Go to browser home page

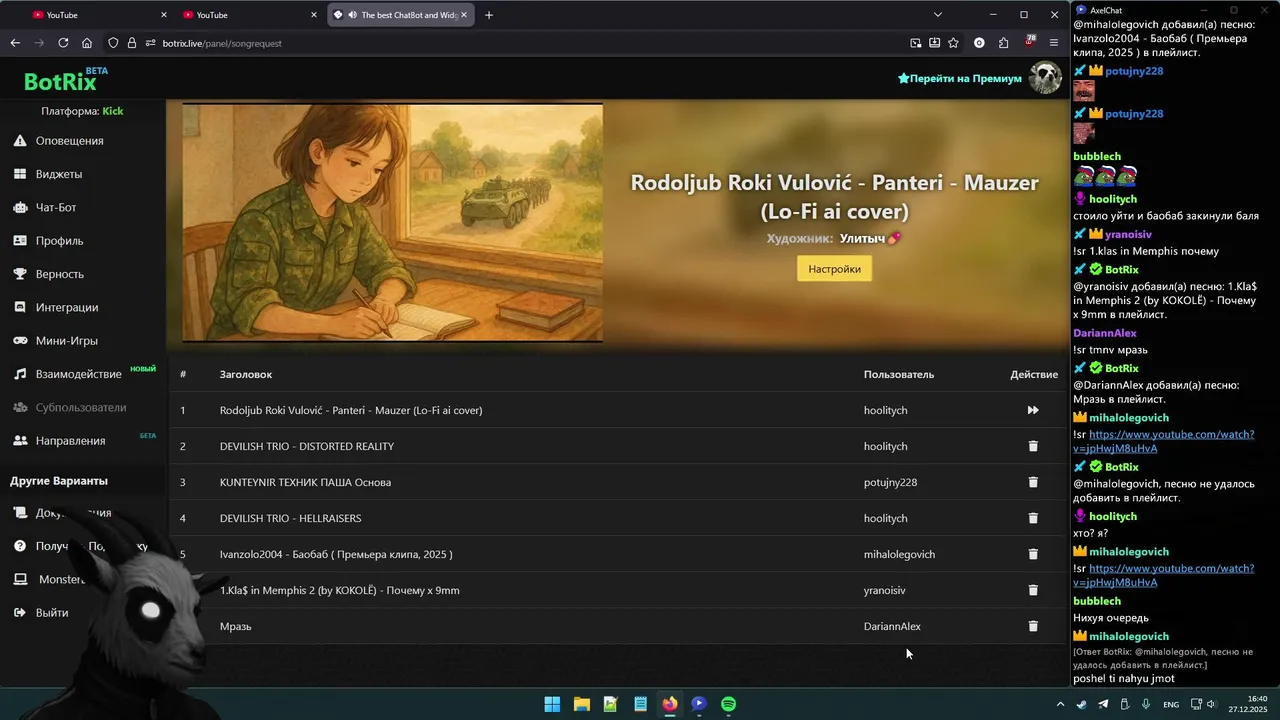tap(87, 43)
